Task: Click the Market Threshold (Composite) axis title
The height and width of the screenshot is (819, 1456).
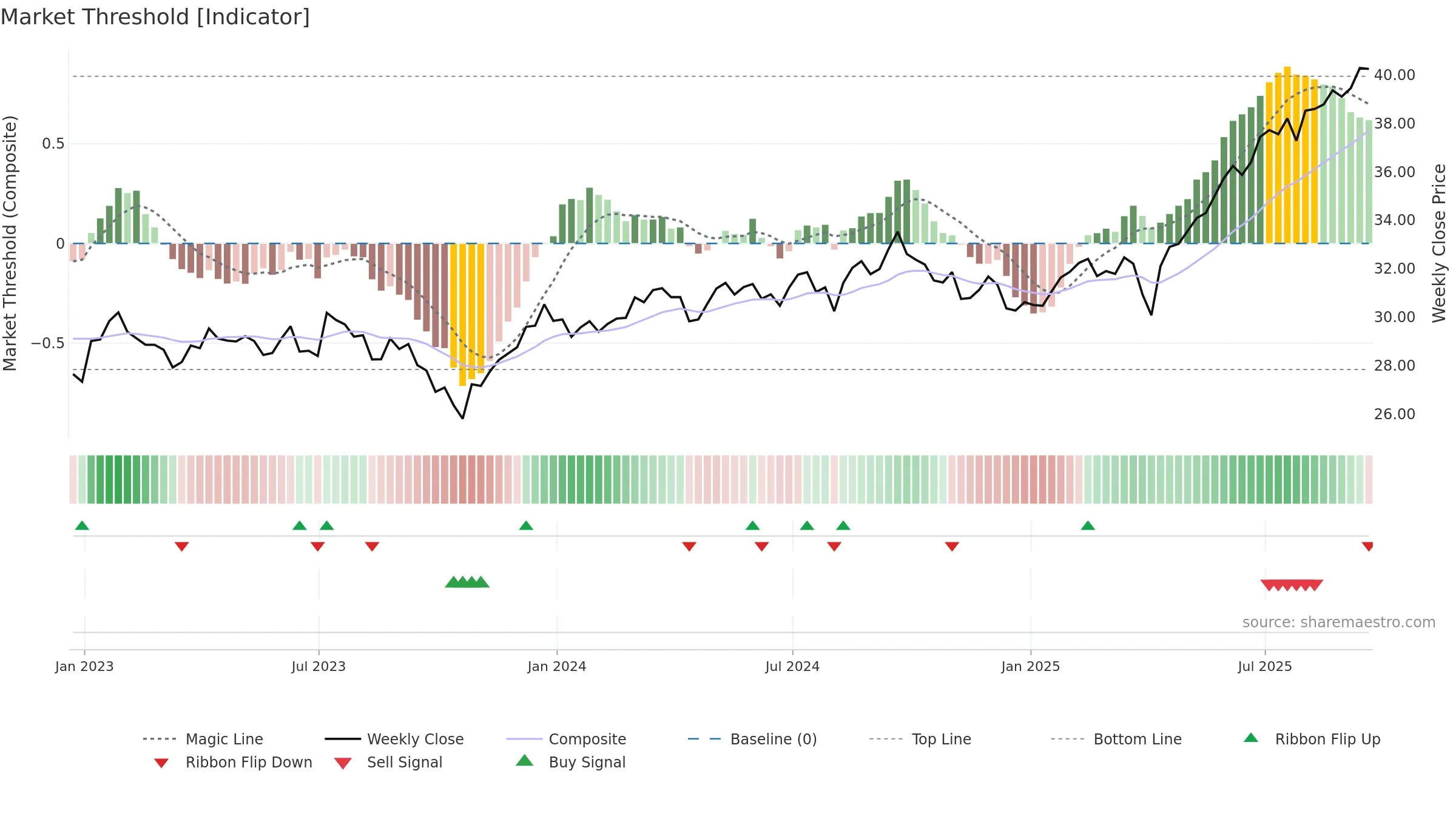Action: pyautogui.click(x=10, y=243)
